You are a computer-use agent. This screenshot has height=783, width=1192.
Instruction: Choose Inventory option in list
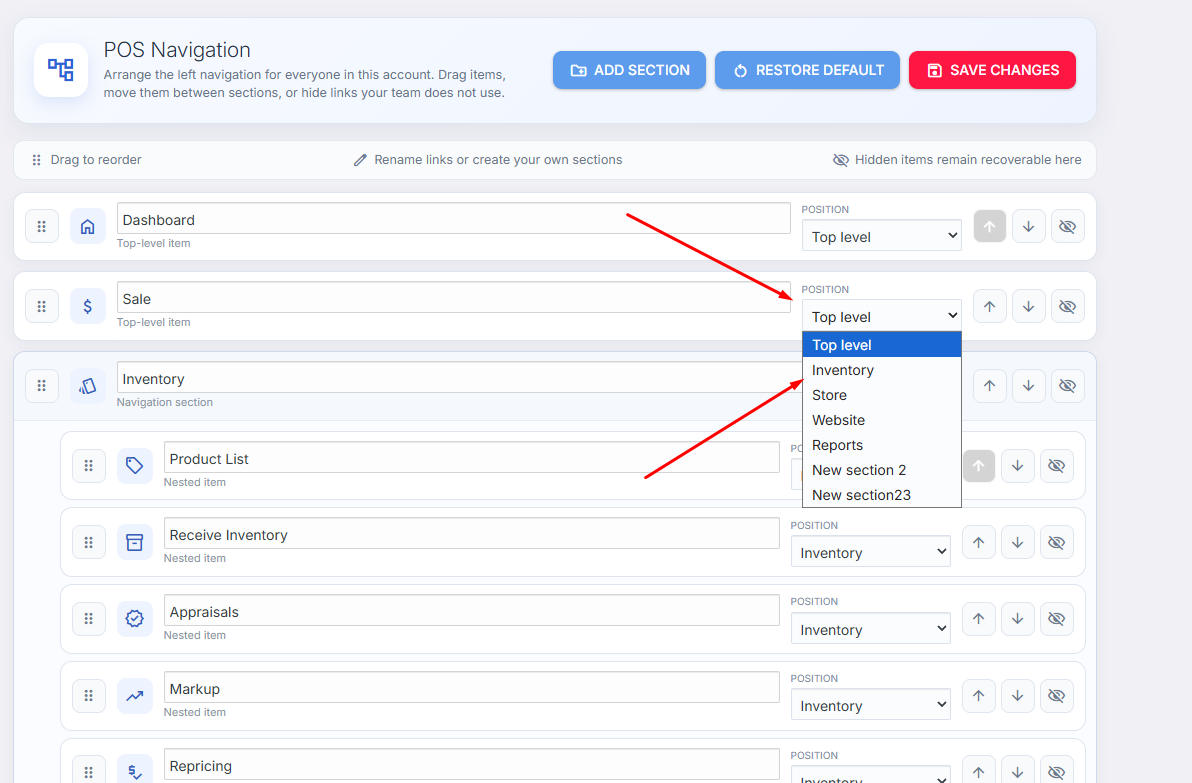(882, 370)
